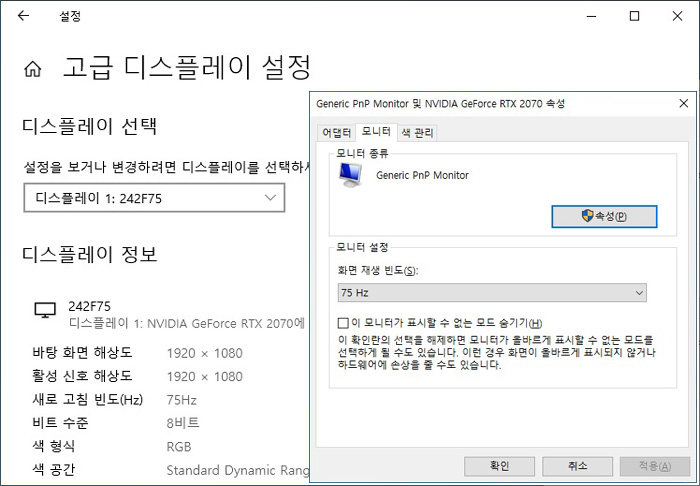The height and width of the screenshot is (486, 700).
Task: Close the monitor properties dialog
Action: [x=683, y=104]
